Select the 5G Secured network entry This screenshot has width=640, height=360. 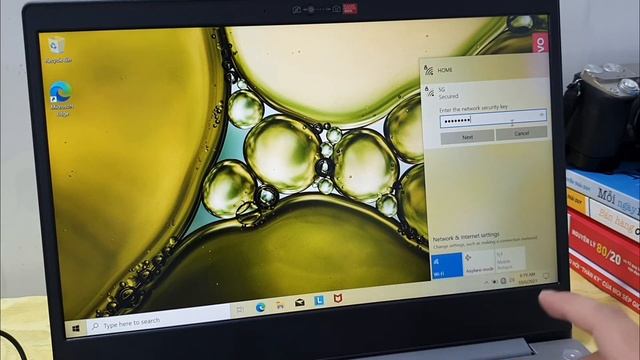coord(485,93)
